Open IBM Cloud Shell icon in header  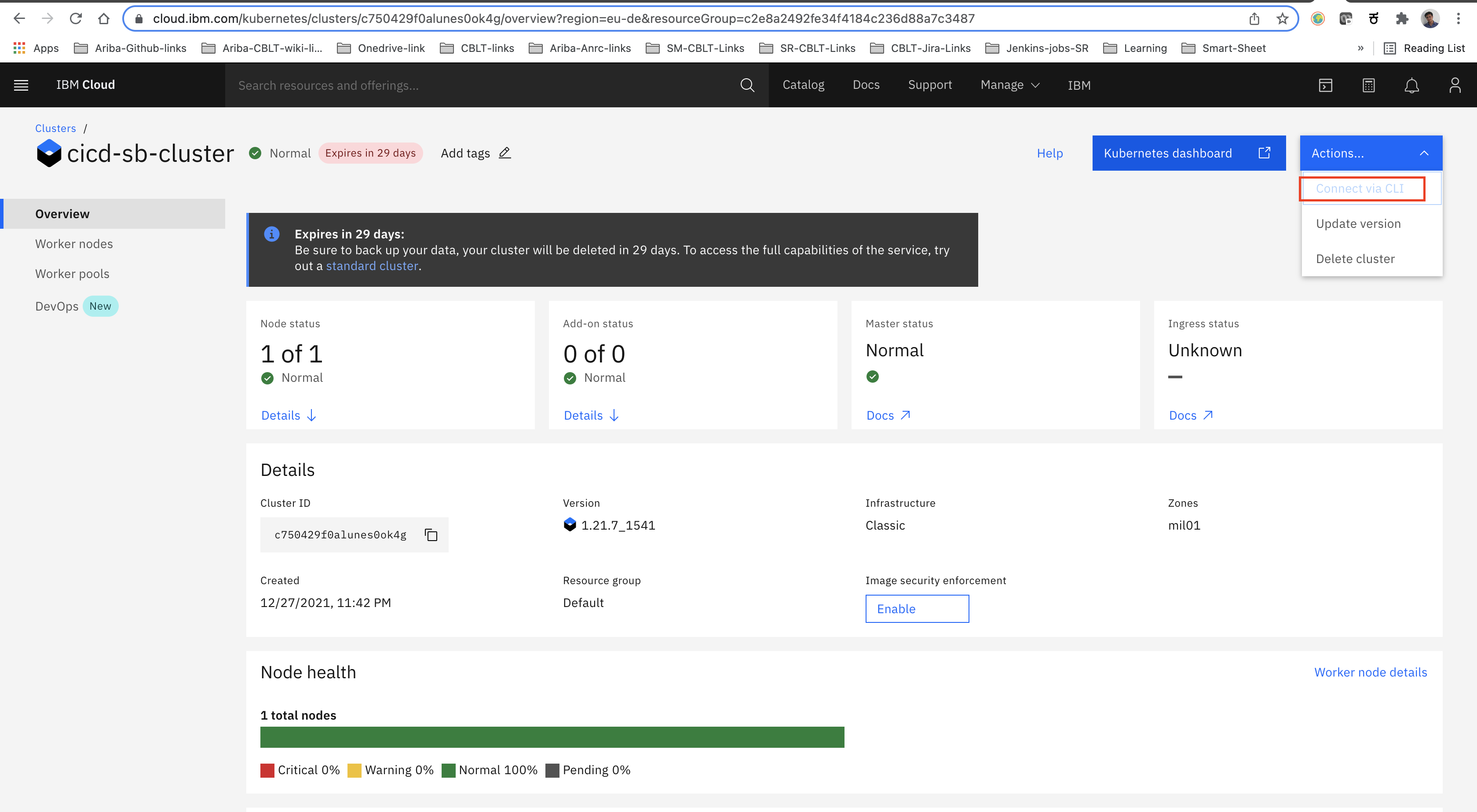pyautogui.click(x=1326, y=85)
